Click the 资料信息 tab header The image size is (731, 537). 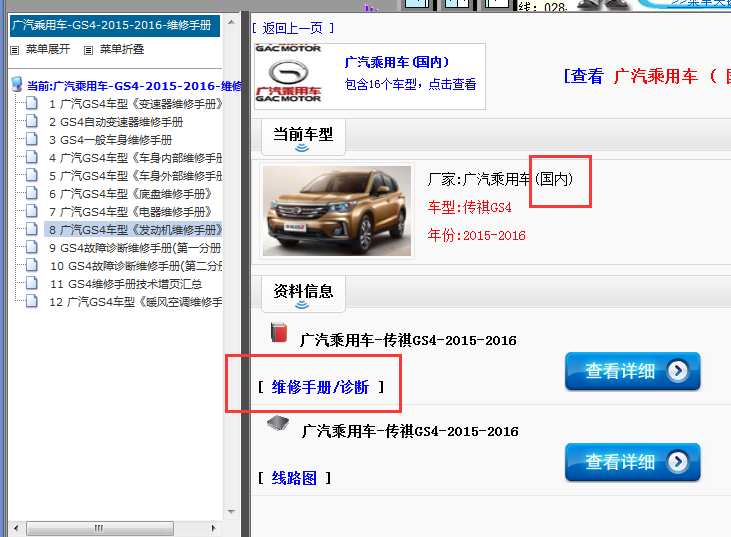coord(303,294)
